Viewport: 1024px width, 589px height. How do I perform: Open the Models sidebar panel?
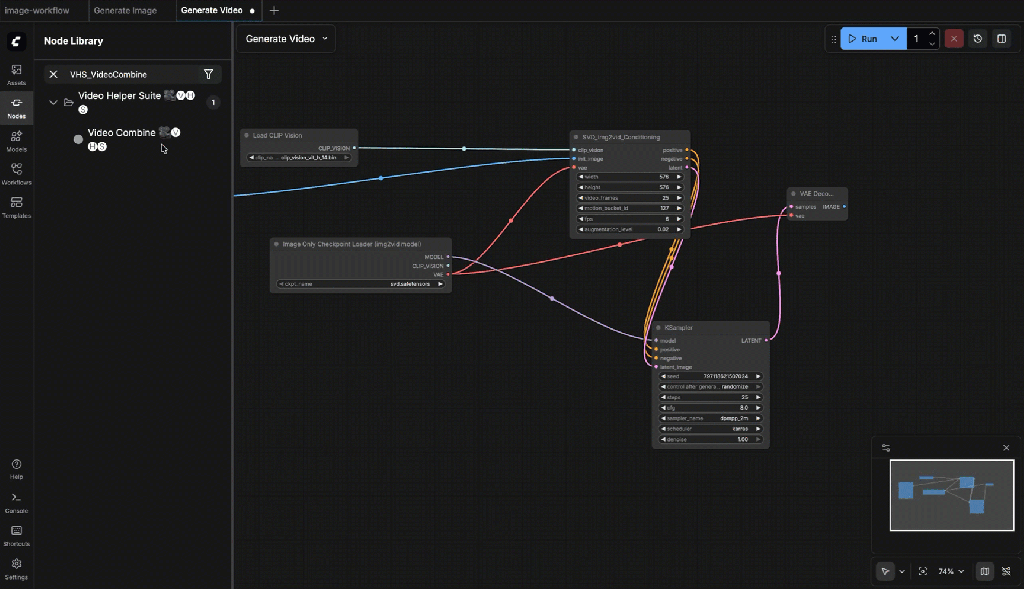pyautogui.click(x=16, y=141)
